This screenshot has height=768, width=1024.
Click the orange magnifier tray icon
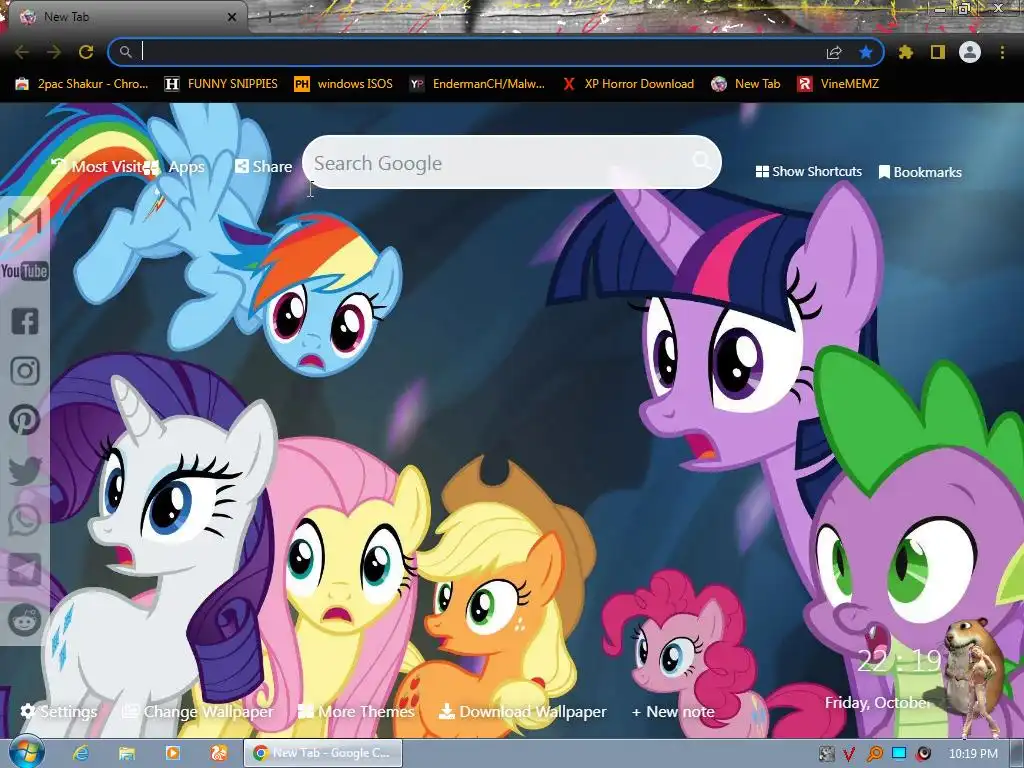tap(874, 754)
